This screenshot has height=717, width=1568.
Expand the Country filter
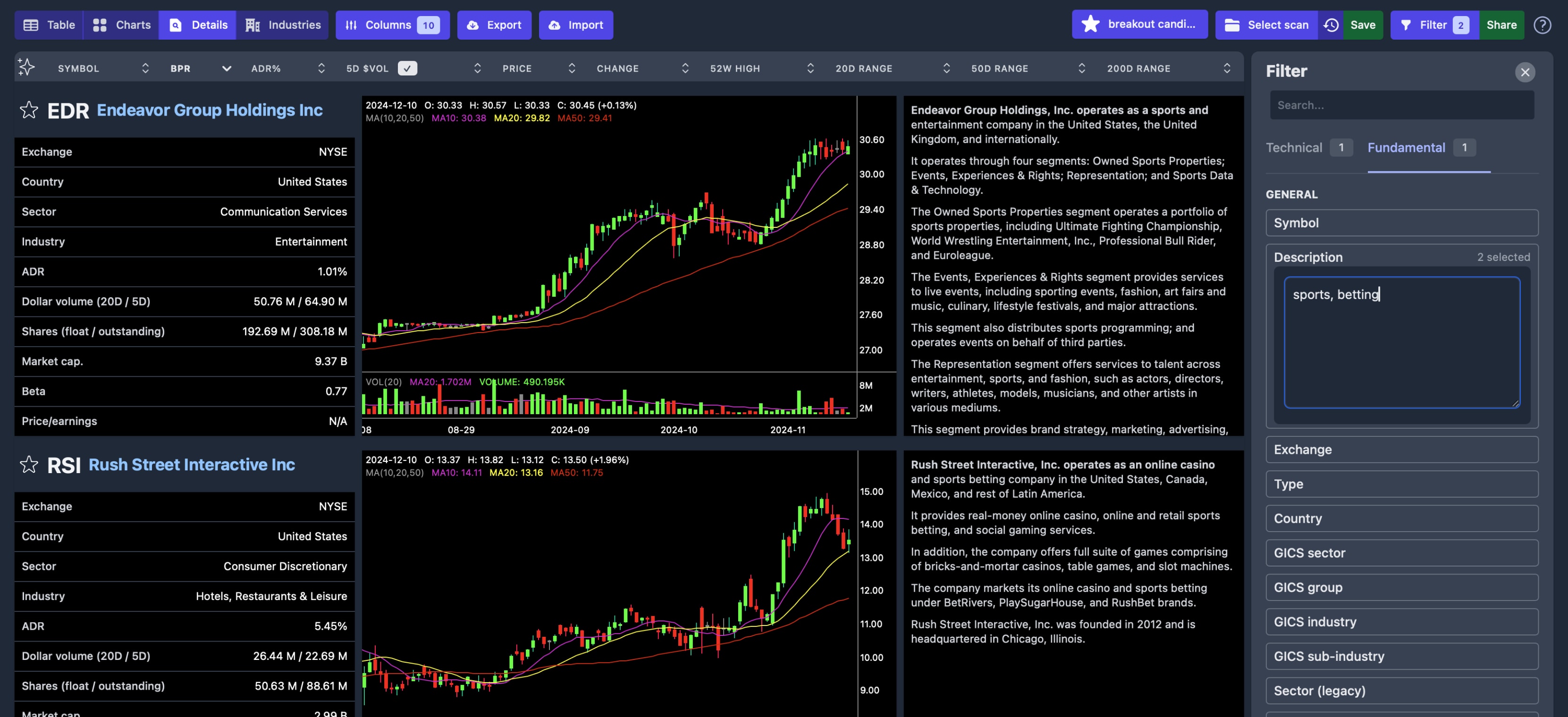[x=1402, y=519]
